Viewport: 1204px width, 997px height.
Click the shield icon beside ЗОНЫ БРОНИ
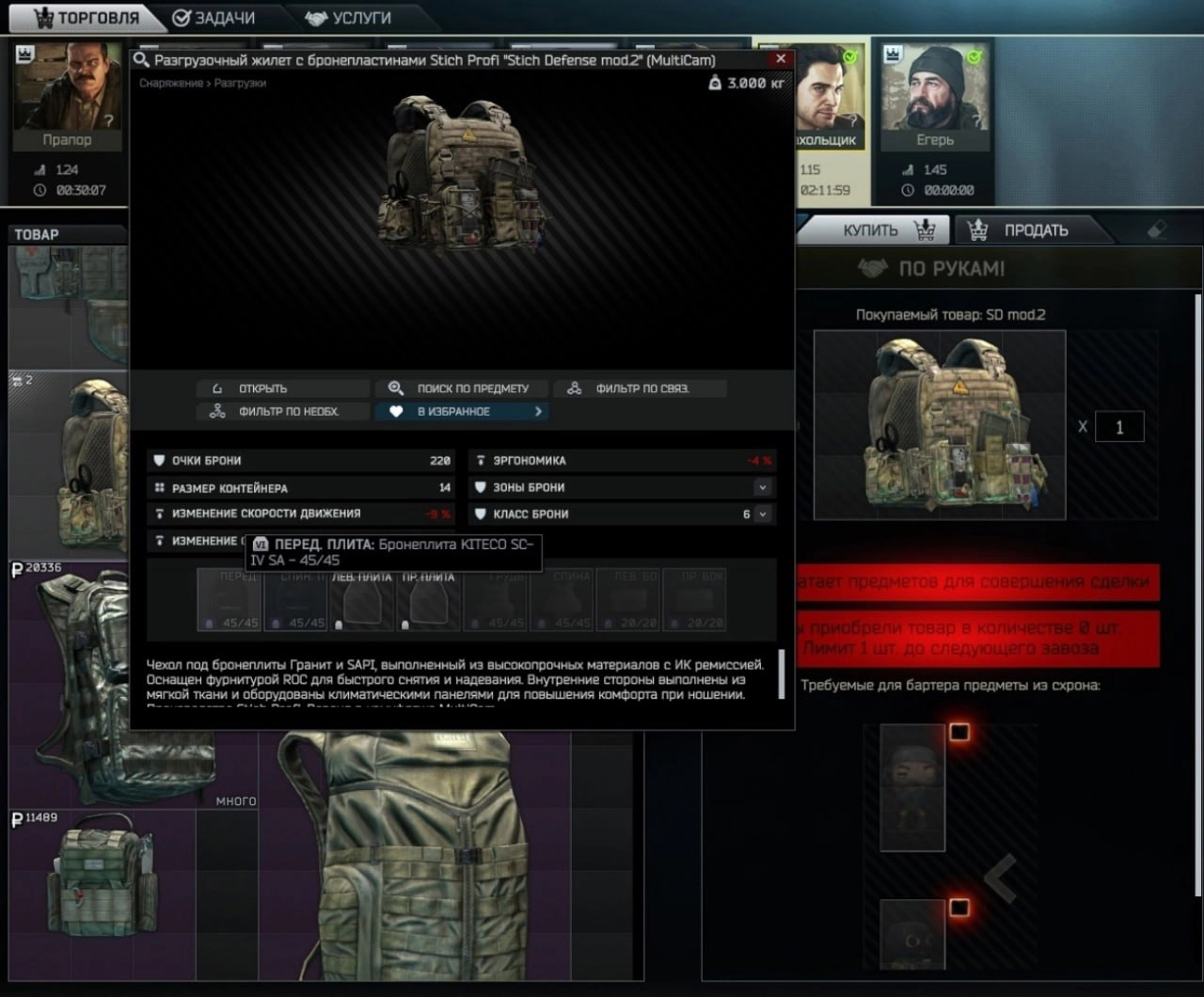coord(481,487)
